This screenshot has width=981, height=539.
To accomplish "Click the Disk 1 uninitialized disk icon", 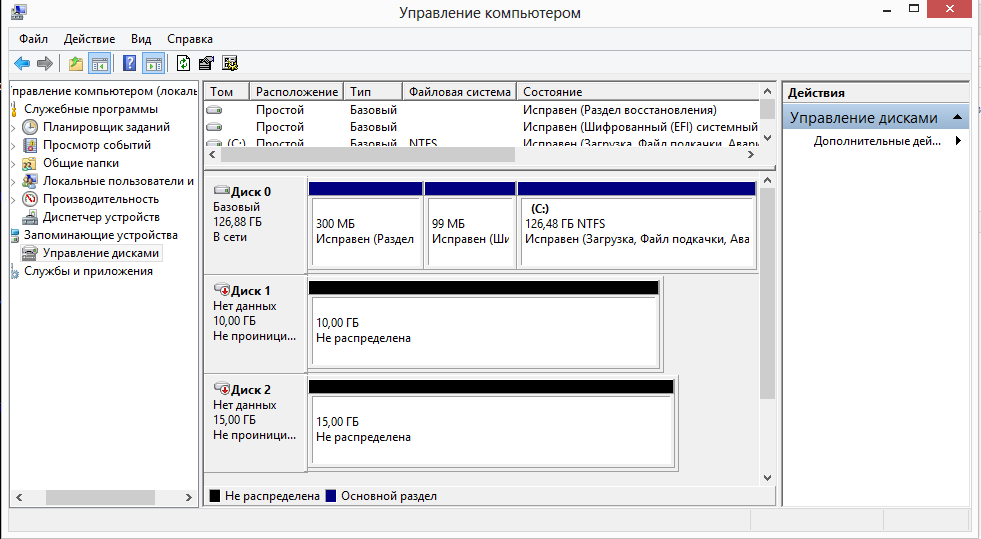I will pyautogui.click(x=221, y=290).
